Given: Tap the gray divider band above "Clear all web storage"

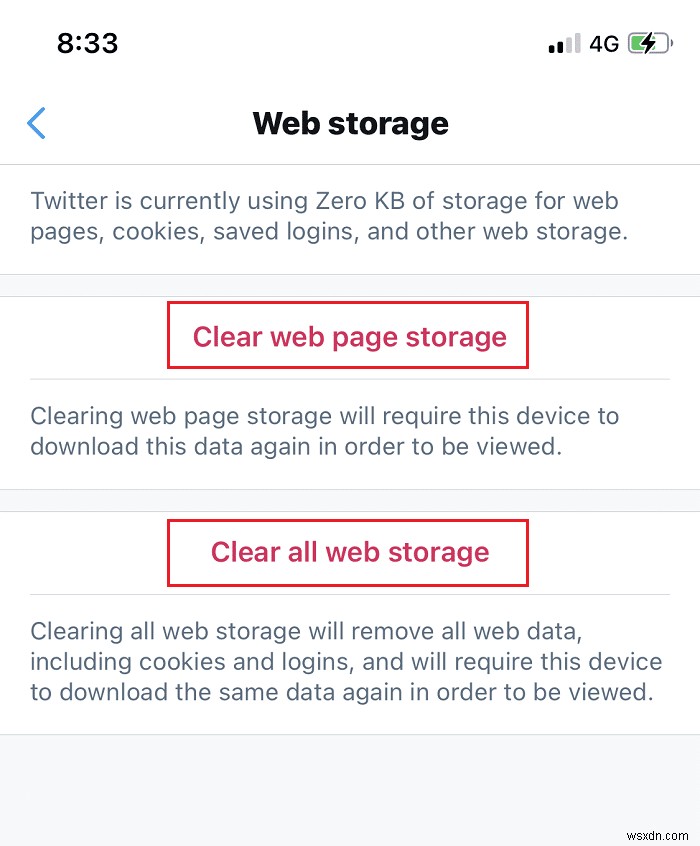Looking at the screenshot, I should pyautogui.click(x=350, y=500).
